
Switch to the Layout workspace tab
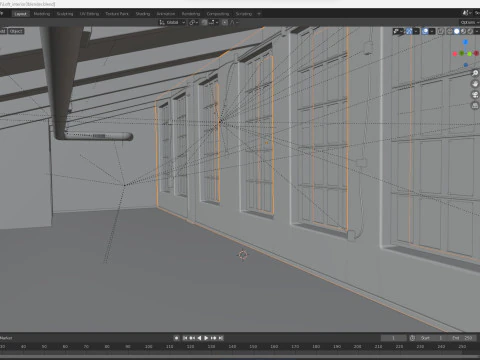coord(21,14)
